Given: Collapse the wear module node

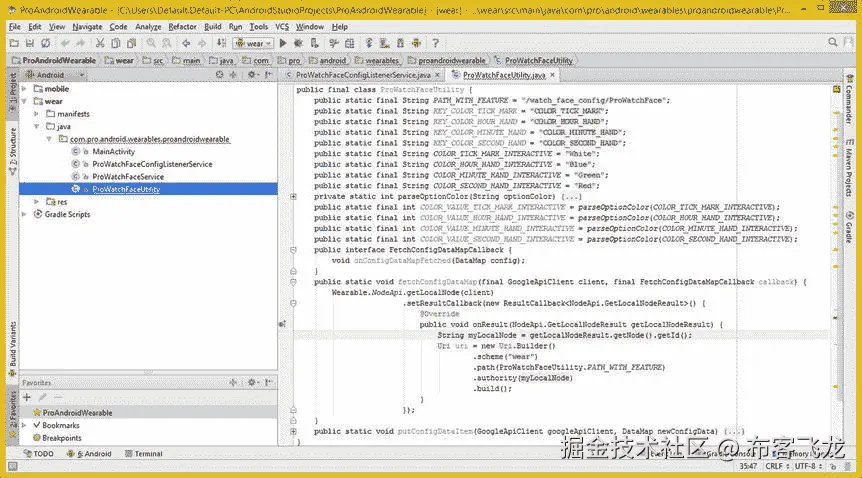Looking at the screenshot, I should click(24, 101).
